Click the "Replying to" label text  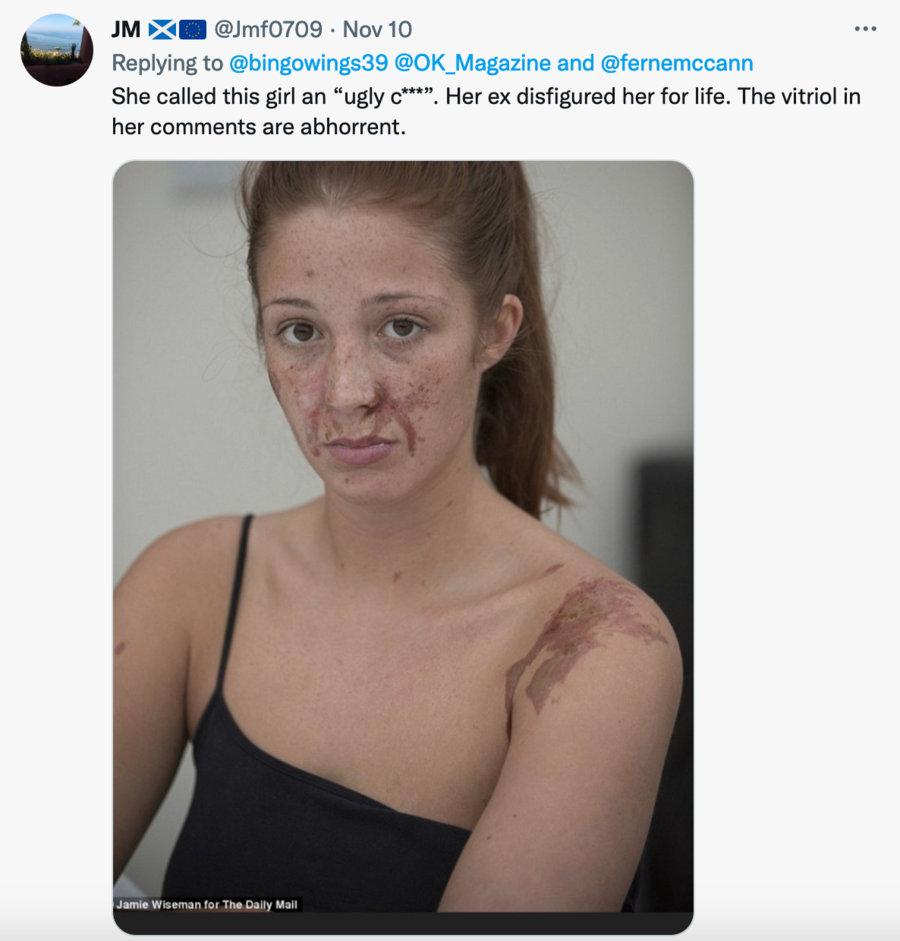167,63
